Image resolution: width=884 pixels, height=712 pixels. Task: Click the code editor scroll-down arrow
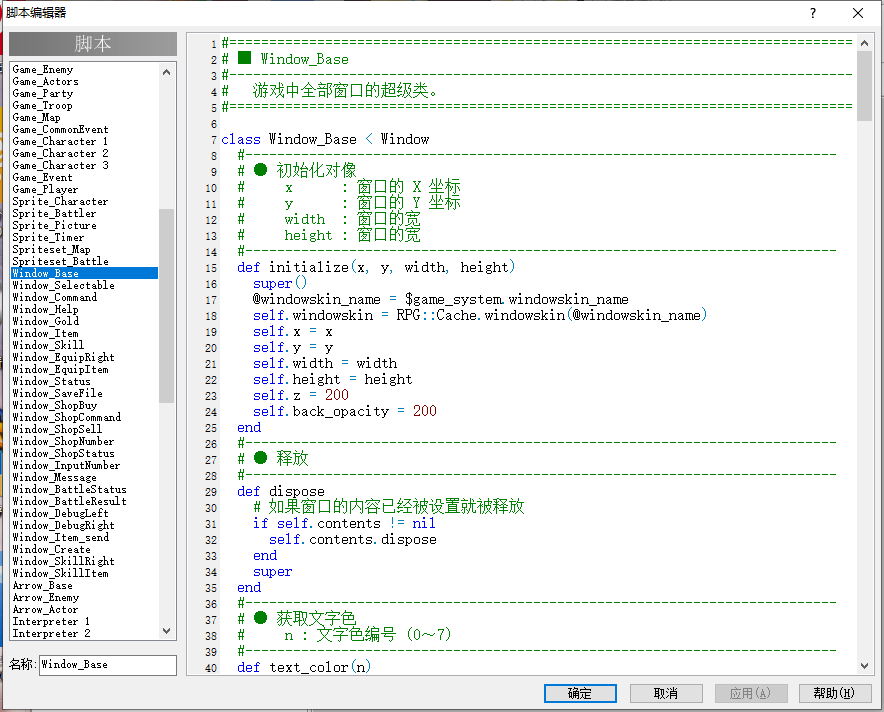click(x=864, y=664)
